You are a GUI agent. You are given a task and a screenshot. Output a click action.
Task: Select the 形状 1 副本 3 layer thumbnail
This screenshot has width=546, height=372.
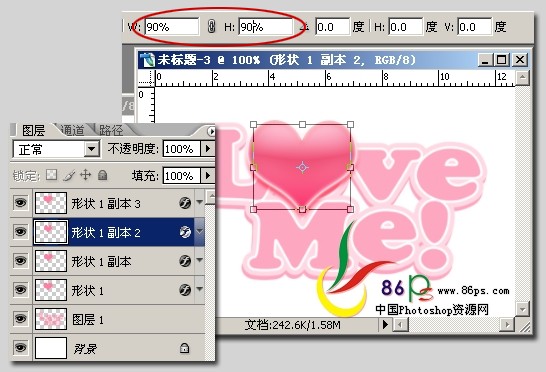[x=51, y=203]
